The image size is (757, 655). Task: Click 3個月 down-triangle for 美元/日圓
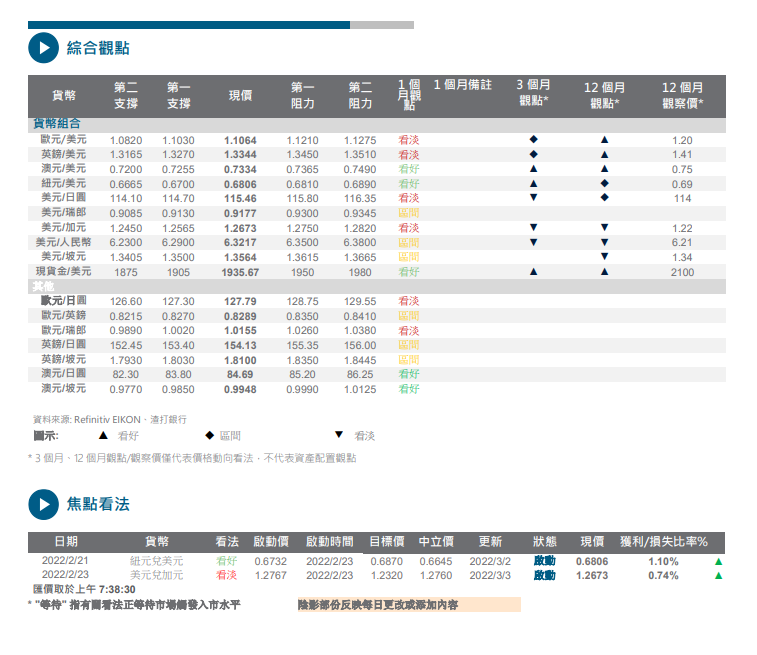(x=533, y=198)
